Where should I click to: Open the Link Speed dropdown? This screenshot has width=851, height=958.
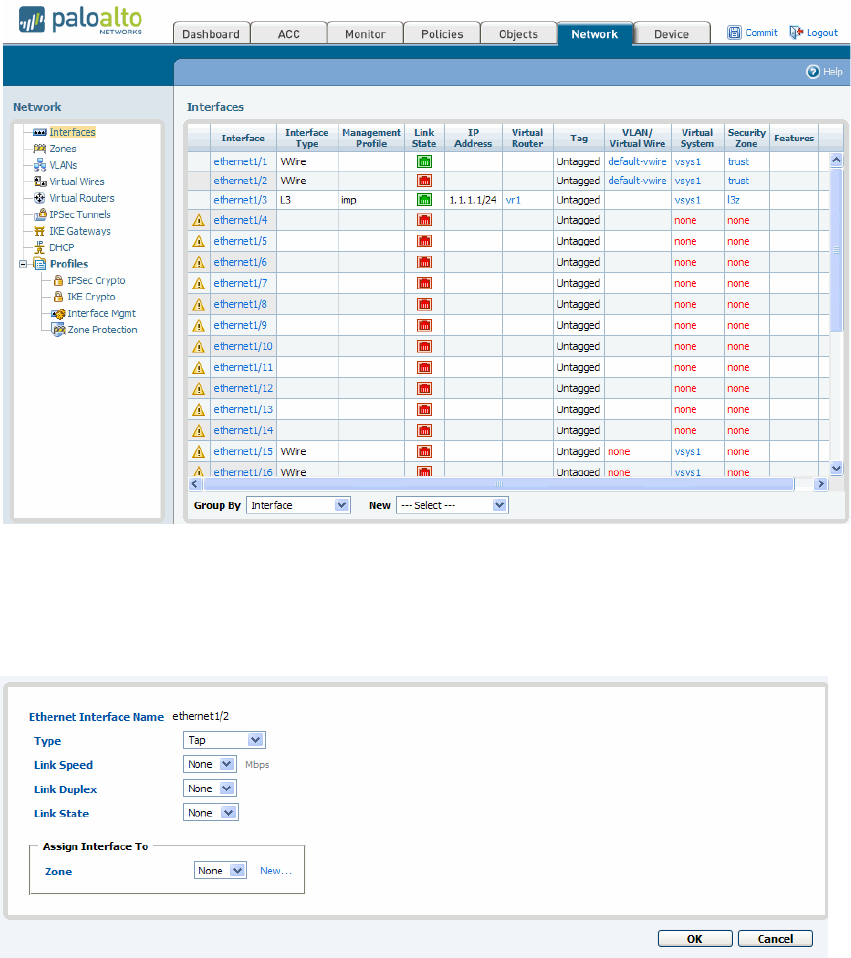[210, 764]
